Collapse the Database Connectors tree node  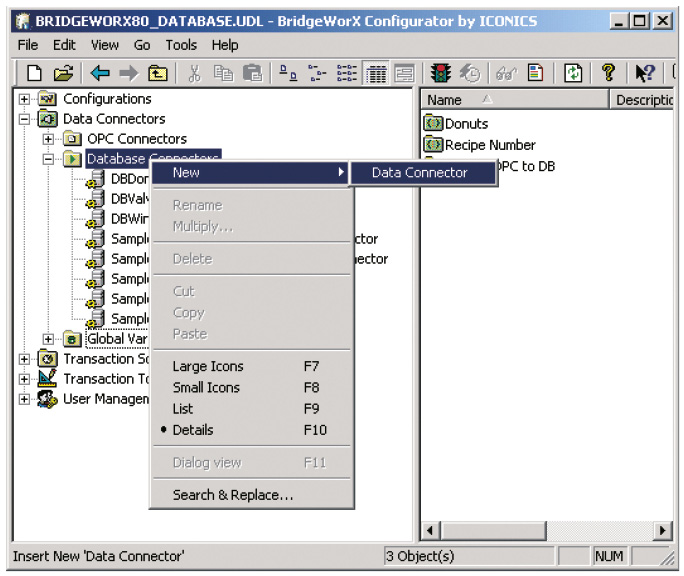[48, 159]
